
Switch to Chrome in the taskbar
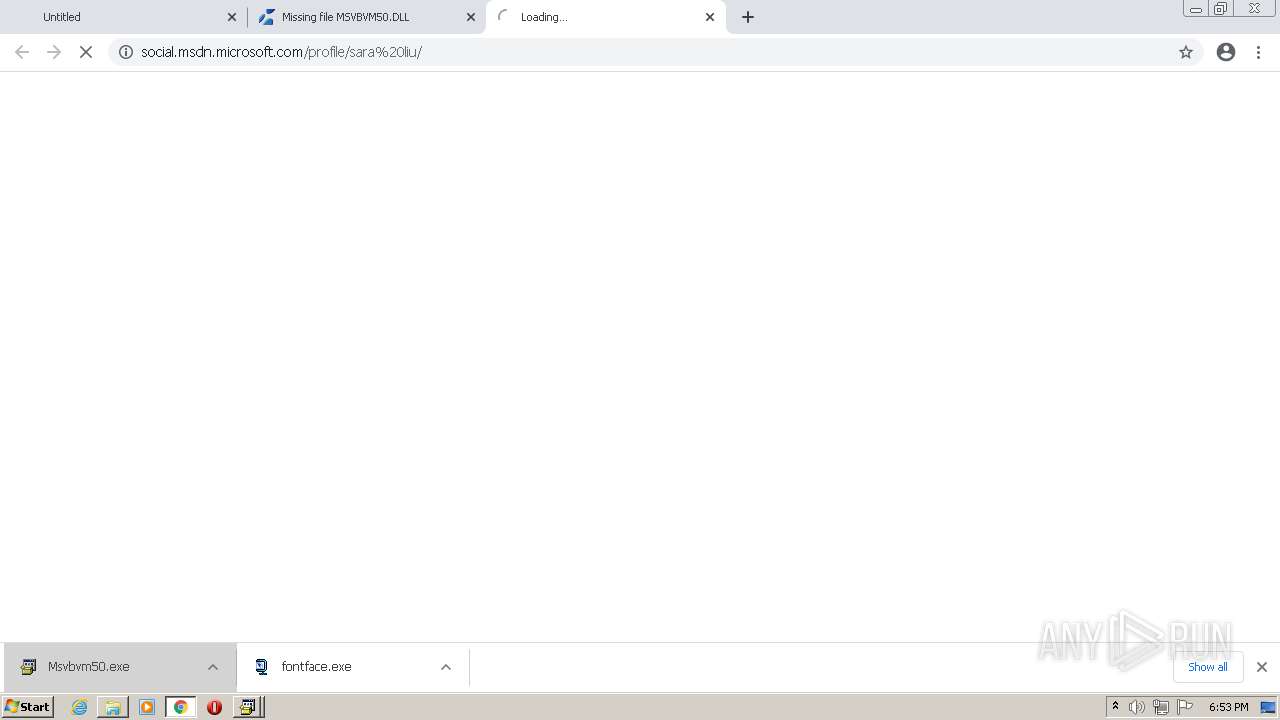[x=181, y=707]
